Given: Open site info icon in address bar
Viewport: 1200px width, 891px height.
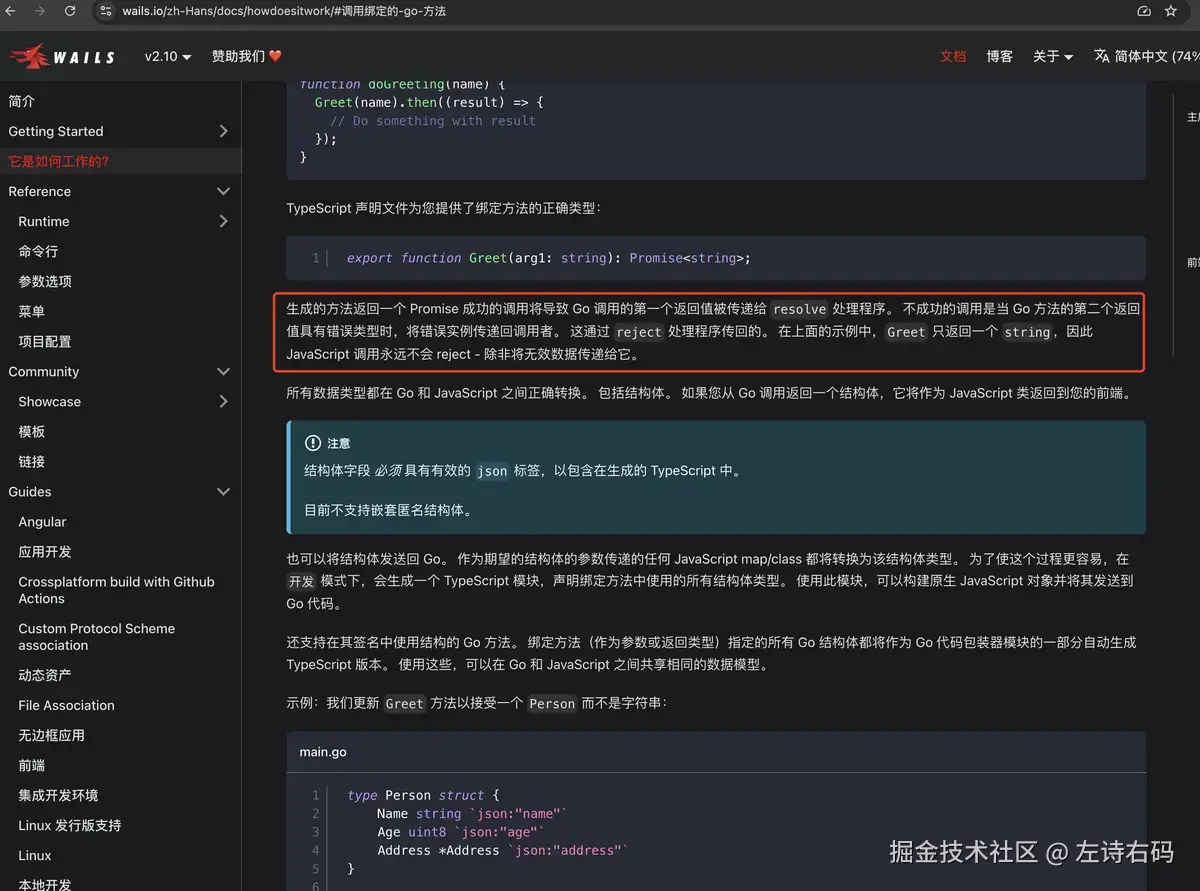Looking at the screenshot, I should tap(106, 11).
